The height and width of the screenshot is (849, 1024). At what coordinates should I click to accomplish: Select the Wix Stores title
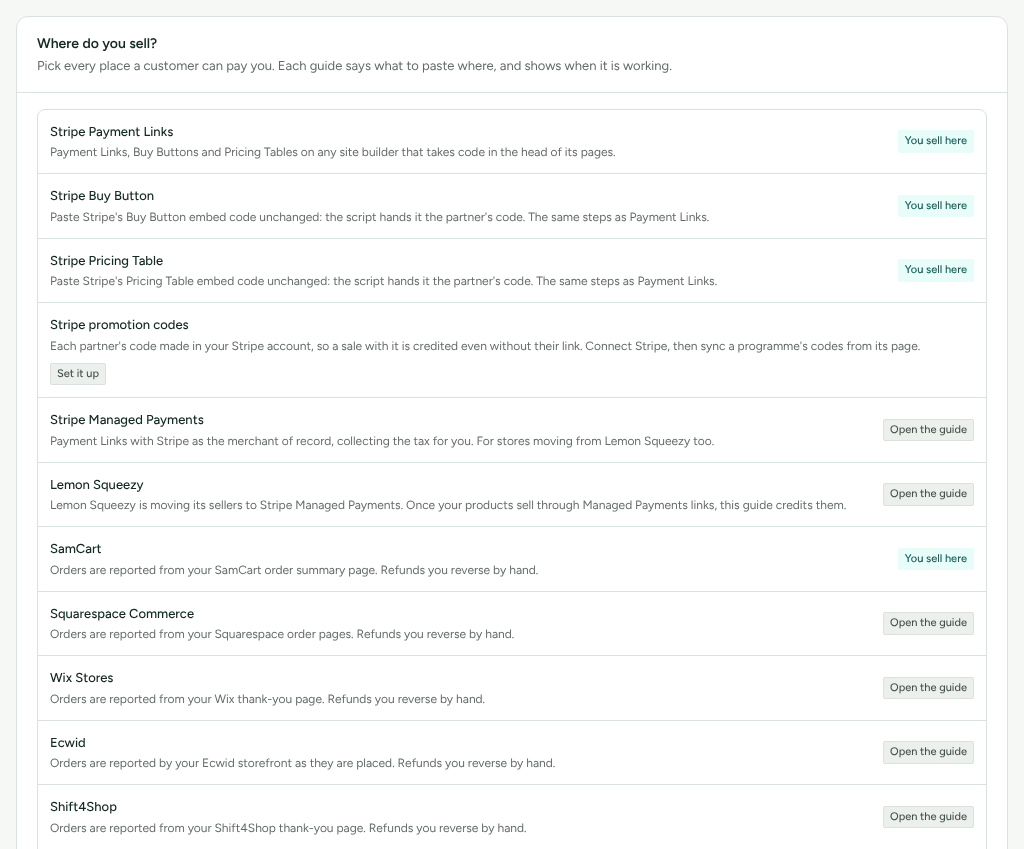point(82,678)
